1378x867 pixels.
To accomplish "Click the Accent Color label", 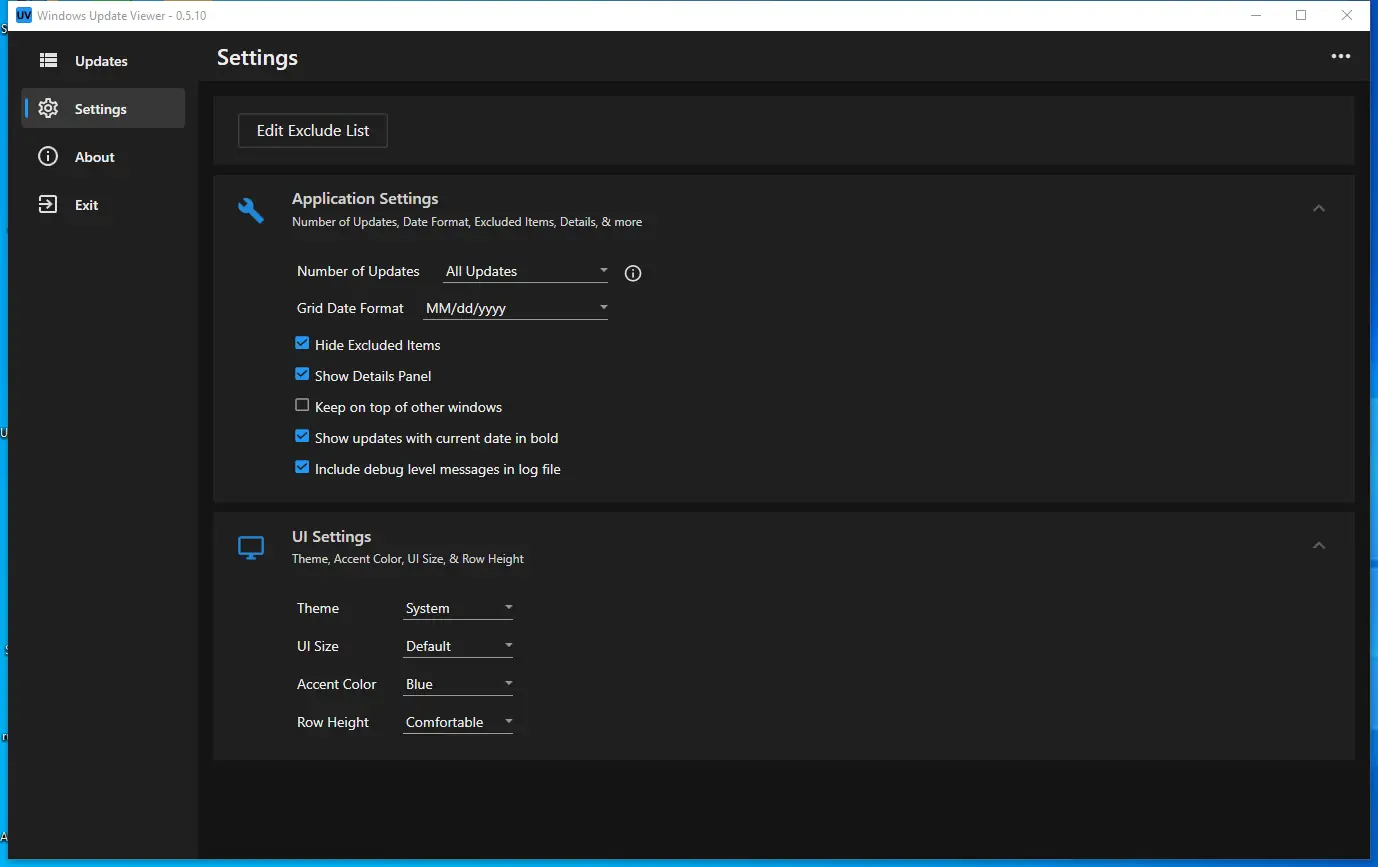I will 337,685.
